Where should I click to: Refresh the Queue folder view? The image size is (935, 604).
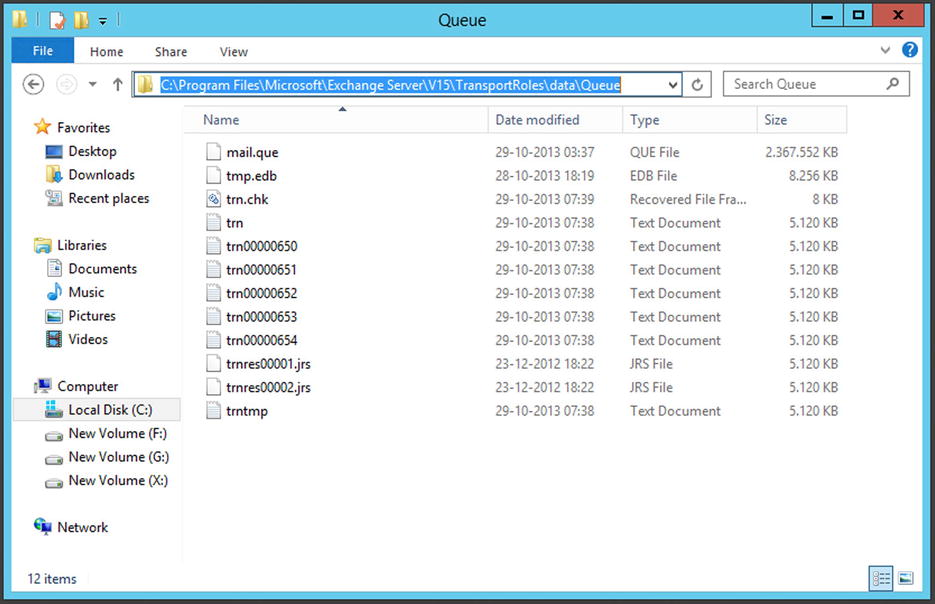pos(697,85)
